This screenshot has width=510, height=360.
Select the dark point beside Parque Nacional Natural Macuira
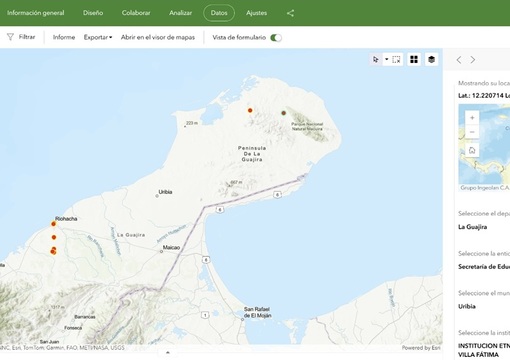(x=284, y=113)
